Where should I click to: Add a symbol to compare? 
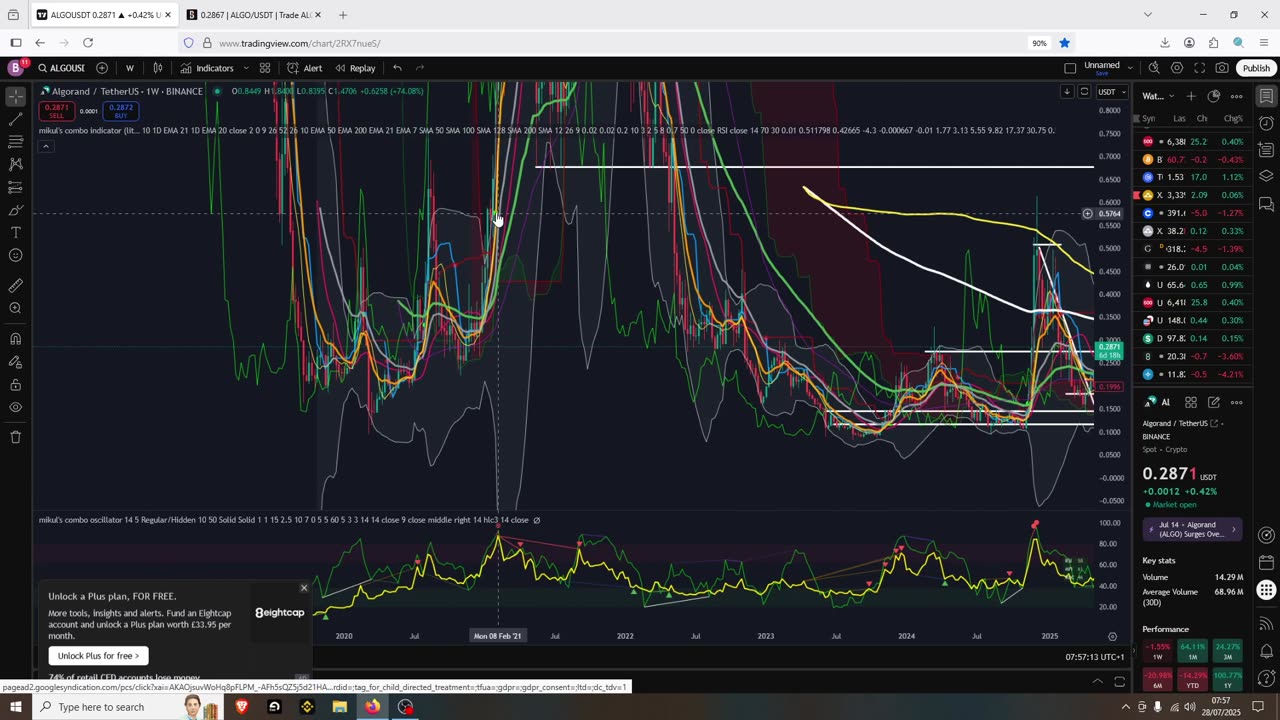coord(102,68)
